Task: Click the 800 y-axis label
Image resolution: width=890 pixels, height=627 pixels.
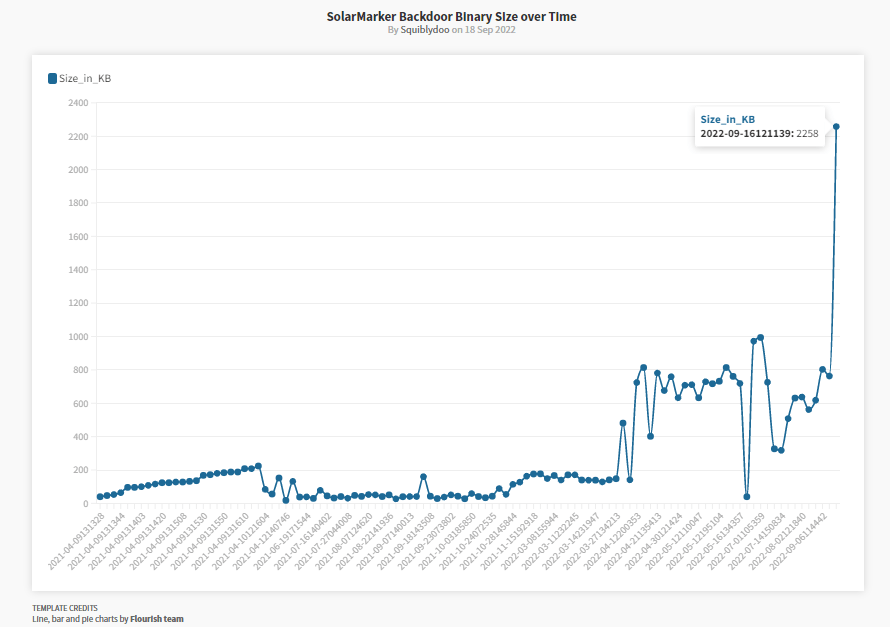Action: tap(80, 370)
